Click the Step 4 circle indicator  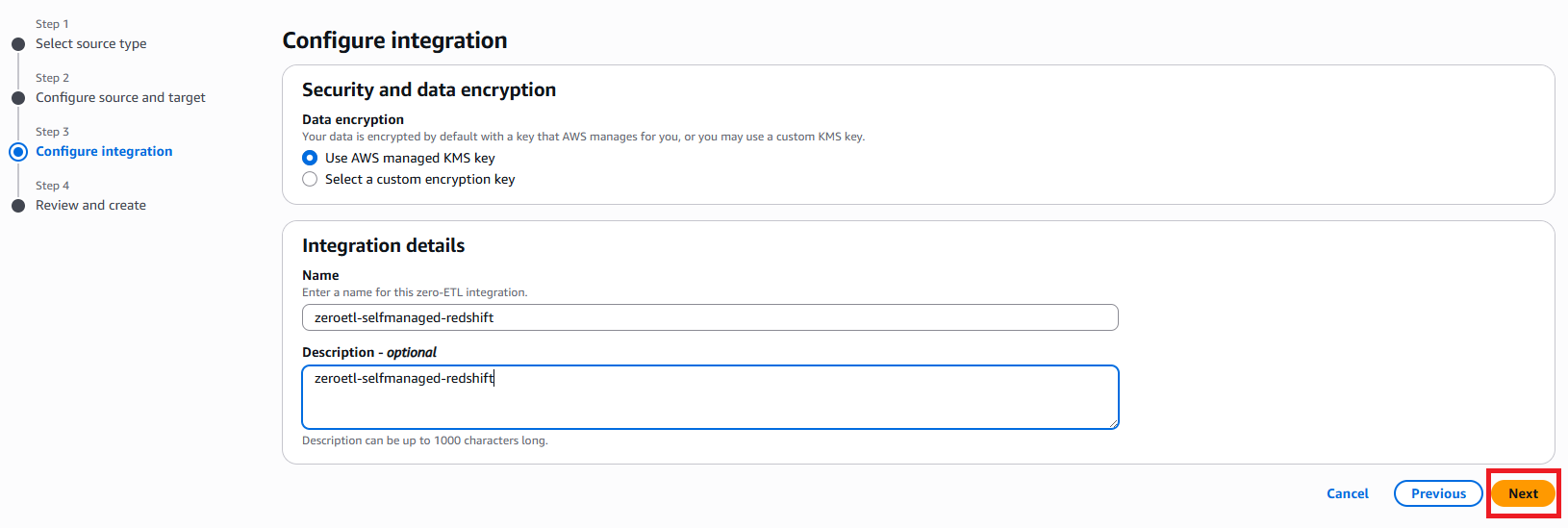point(17,206)
